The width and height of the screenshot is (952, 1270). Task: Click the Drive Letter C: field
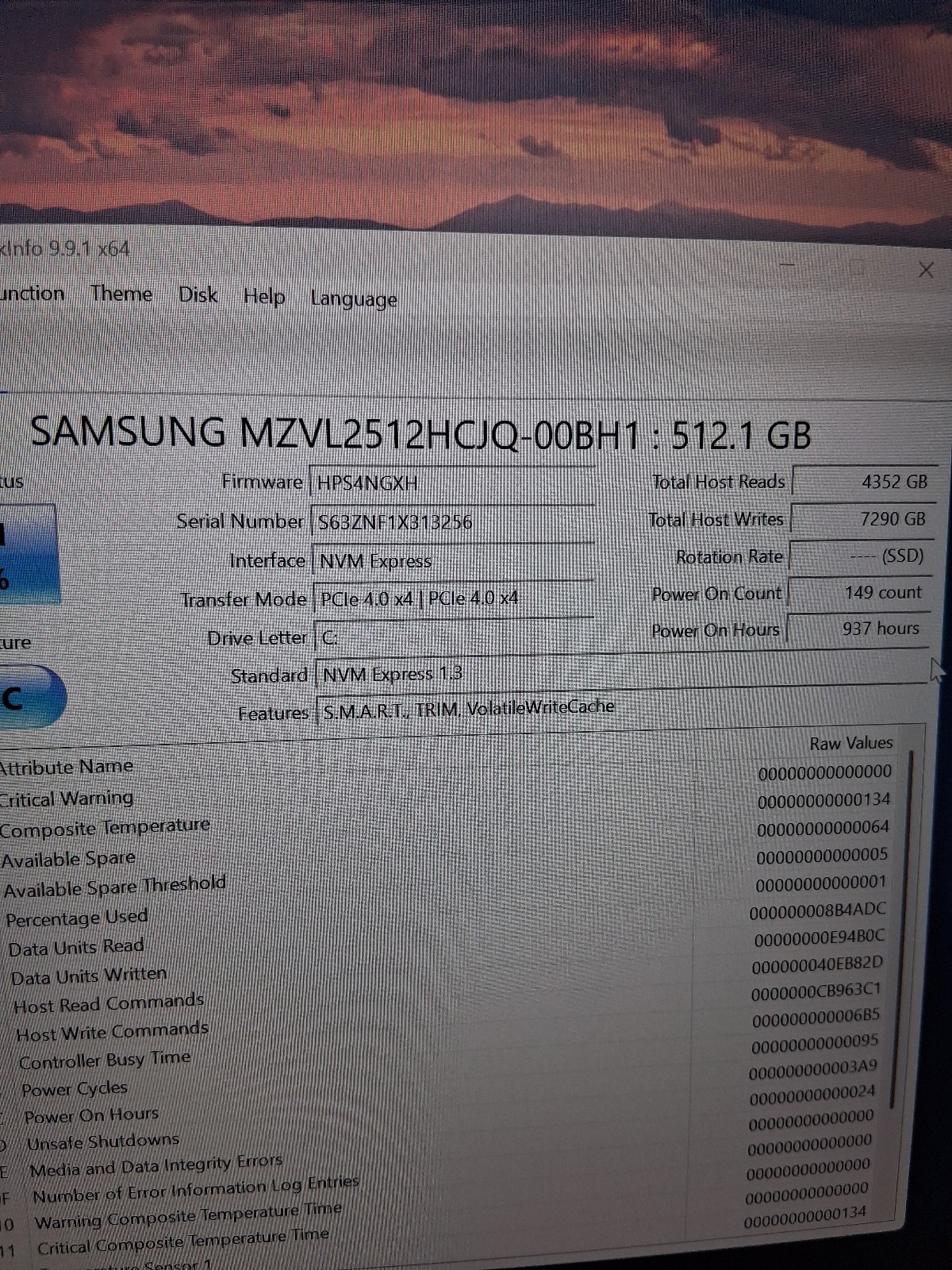456,637
